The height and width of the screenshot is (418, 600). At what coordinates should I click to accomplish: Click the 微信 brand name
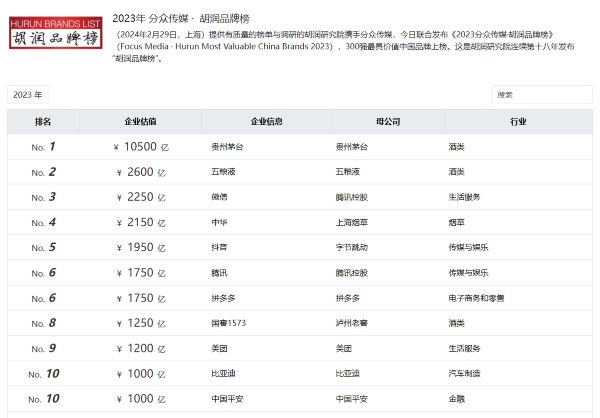tap(219, 197)
